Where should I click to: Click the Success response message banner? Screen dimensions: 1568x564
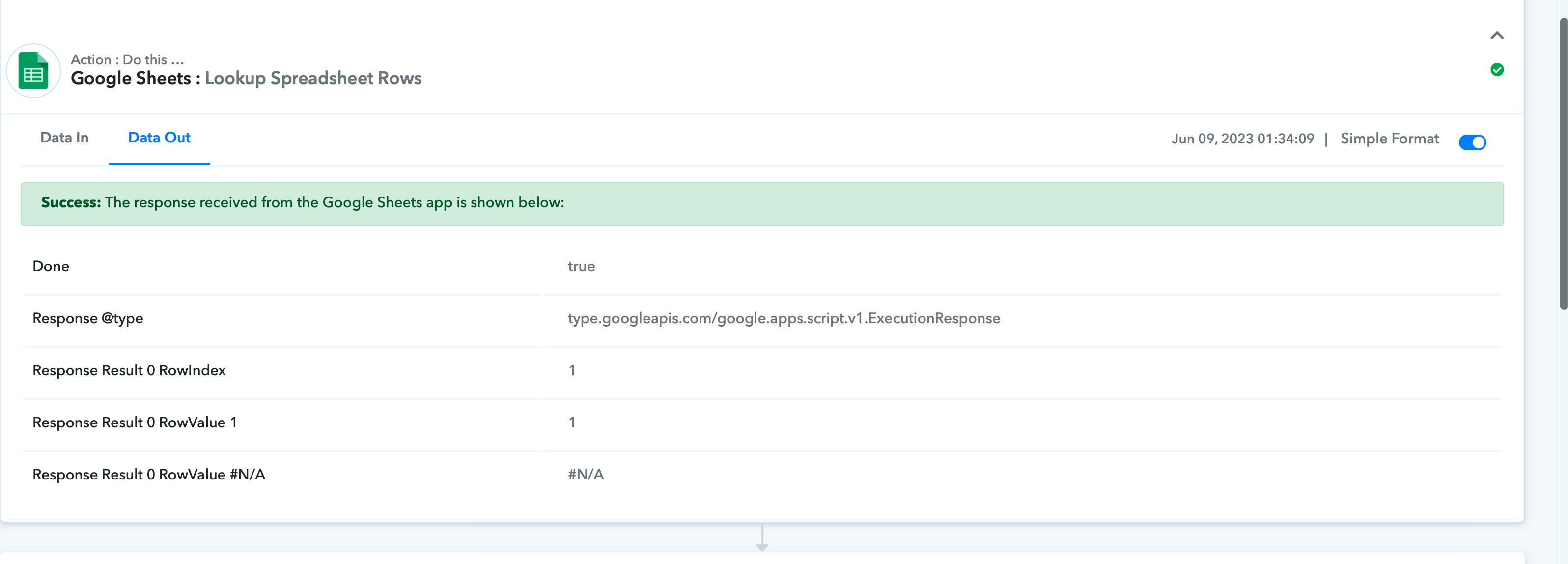(762, 203)
